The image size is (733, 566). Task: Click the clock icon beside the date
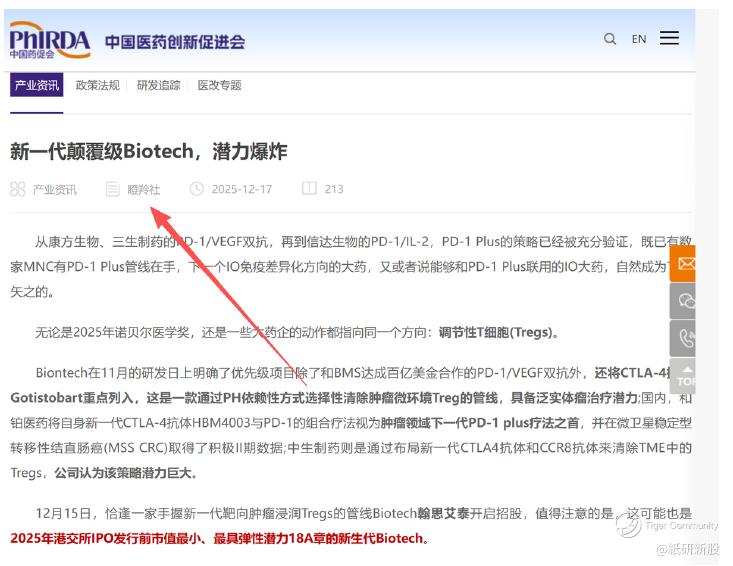tap(196, 188)
